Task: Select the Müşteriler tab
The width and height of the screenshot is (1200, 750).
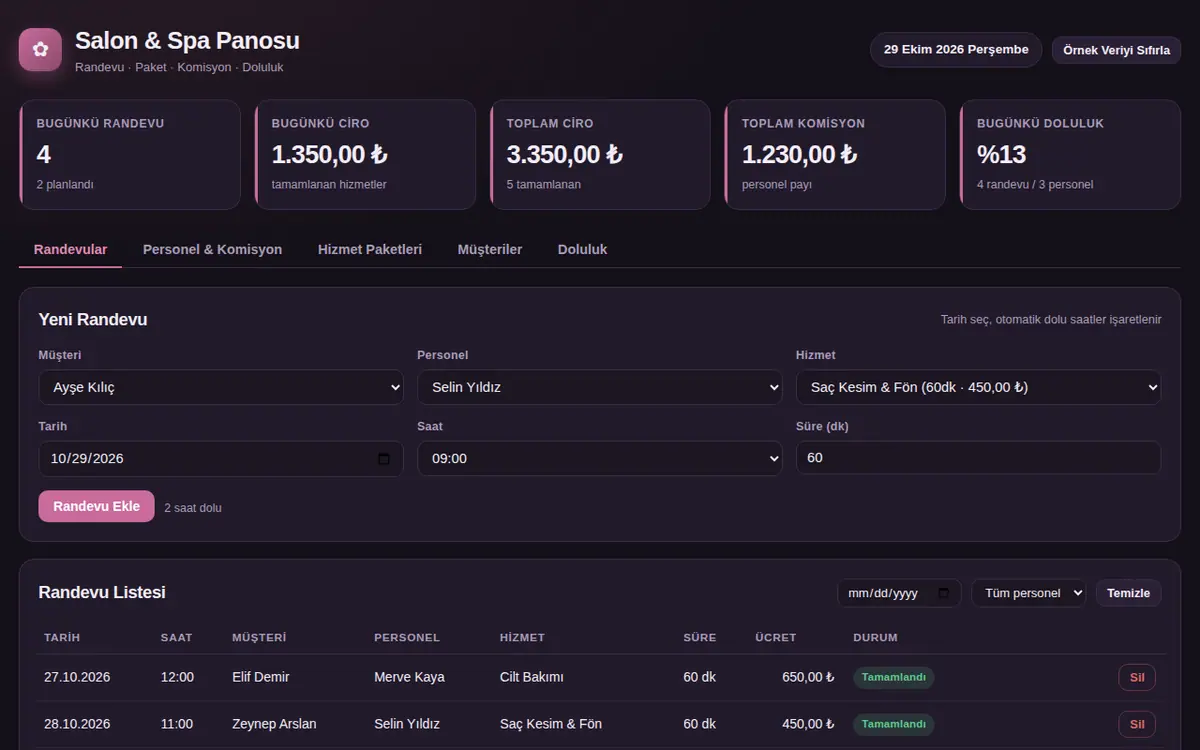Action: point(490,249)
